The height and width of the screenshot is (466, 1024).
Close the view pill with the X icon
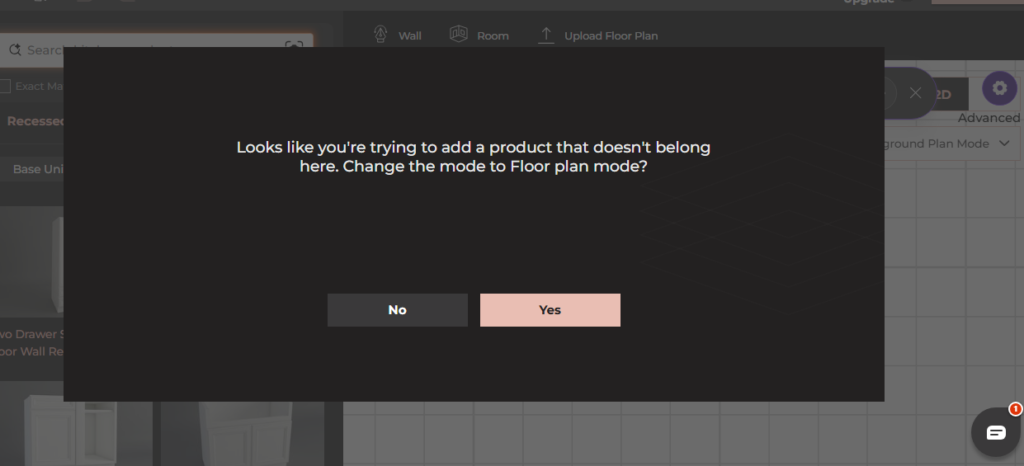[915, 93]
